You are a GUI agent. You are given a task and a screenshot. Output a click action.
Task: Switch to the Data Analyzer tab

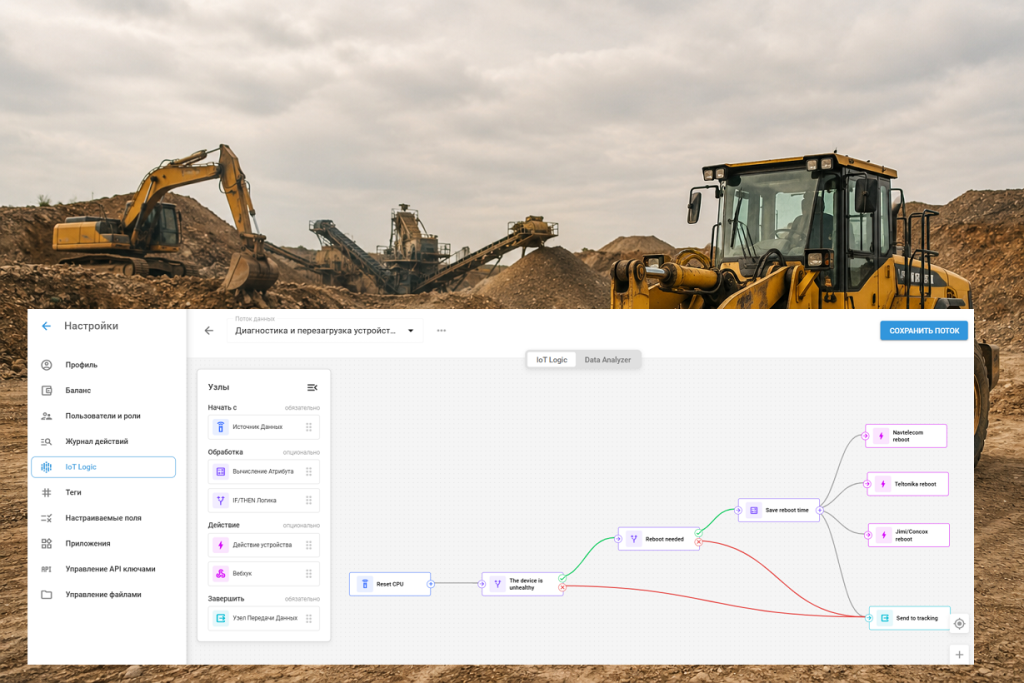click(x=607, y=360)
